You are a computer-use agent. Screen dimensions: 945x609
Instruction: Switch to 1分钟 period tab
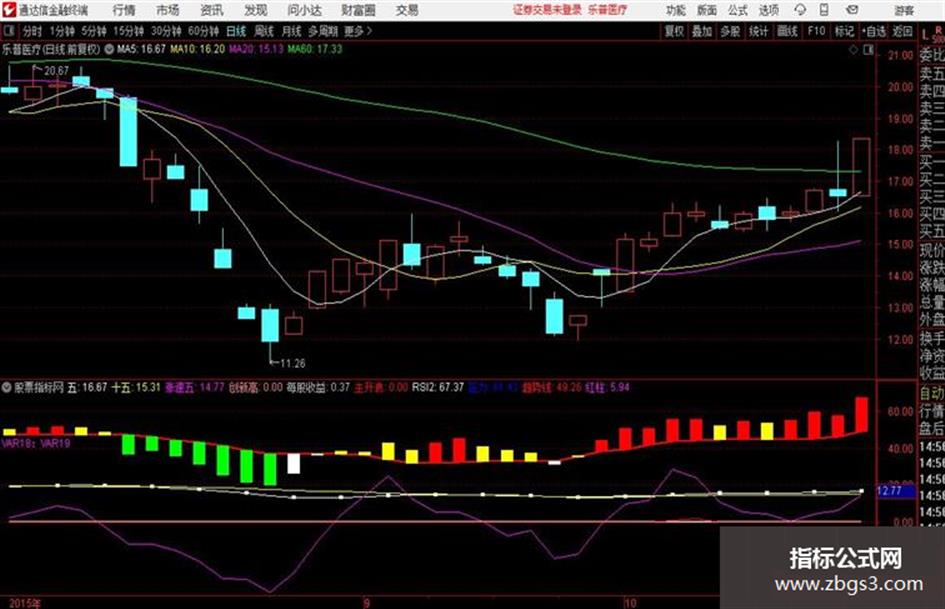(62, 31)
